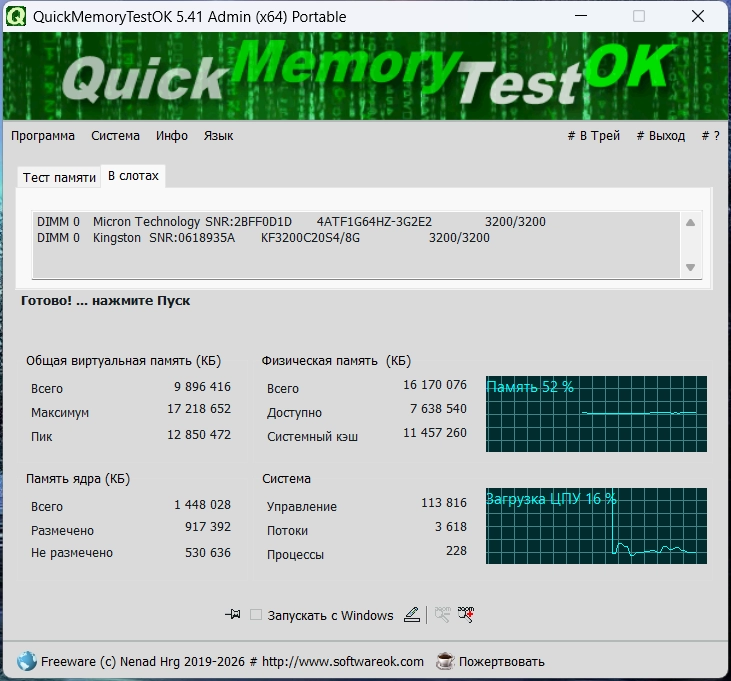
Task: Click the QuickMemoryTestOK title bar app icon
Action: click(x=16, y=16)
